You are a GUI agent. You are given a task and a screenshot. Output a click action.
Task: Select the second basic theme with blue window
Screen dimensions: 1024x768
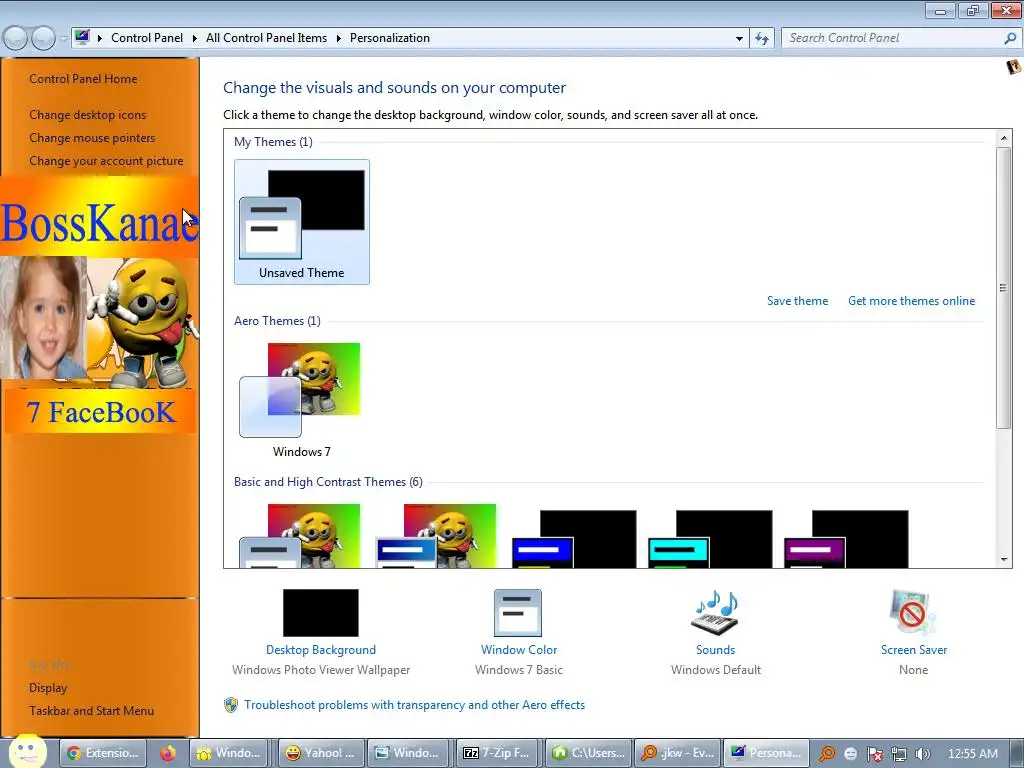(436, 536)
